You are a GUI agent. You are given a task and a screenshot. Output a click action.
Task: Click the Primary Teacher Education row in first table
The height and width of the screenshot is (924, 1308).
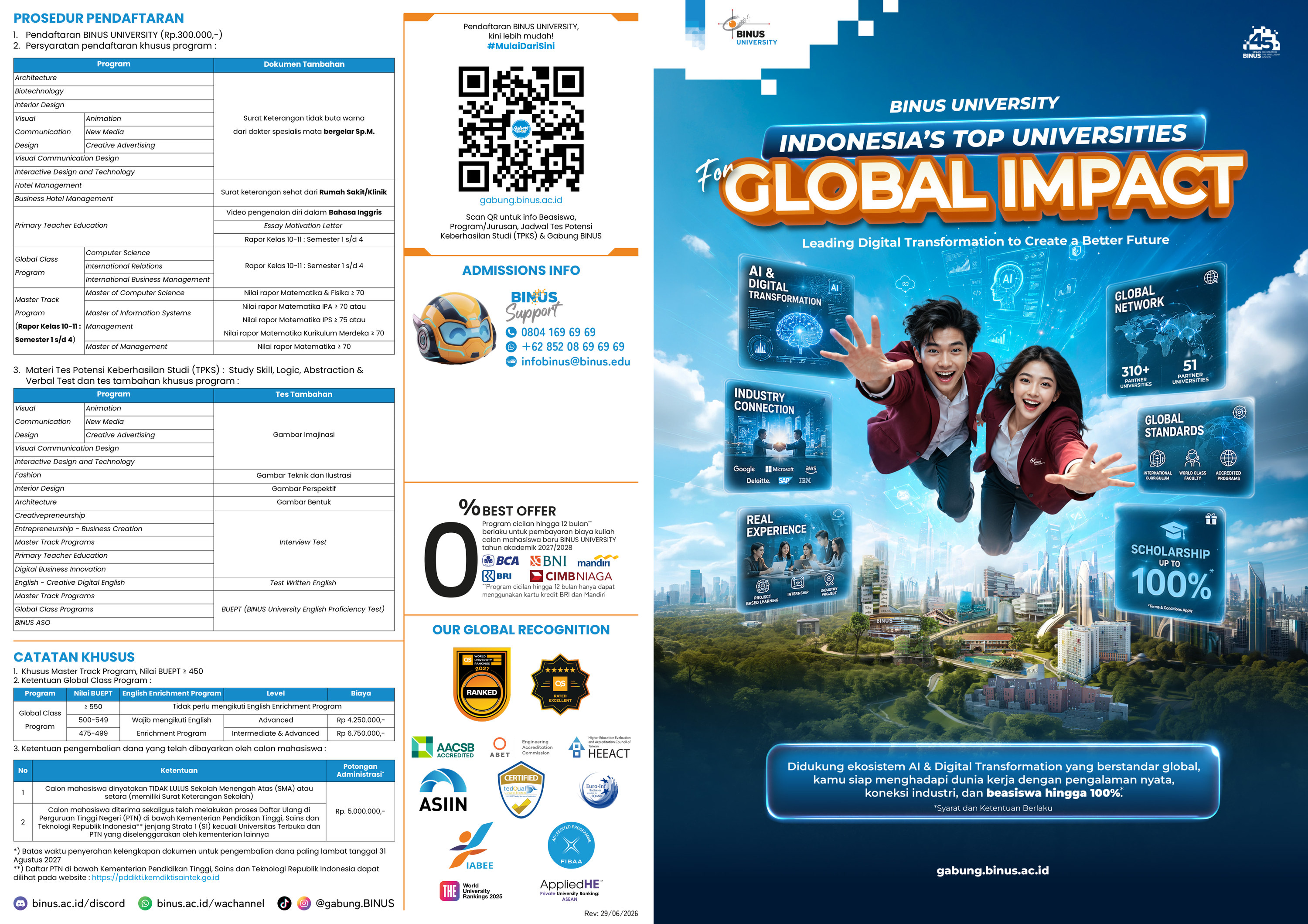tap(113, 226)
